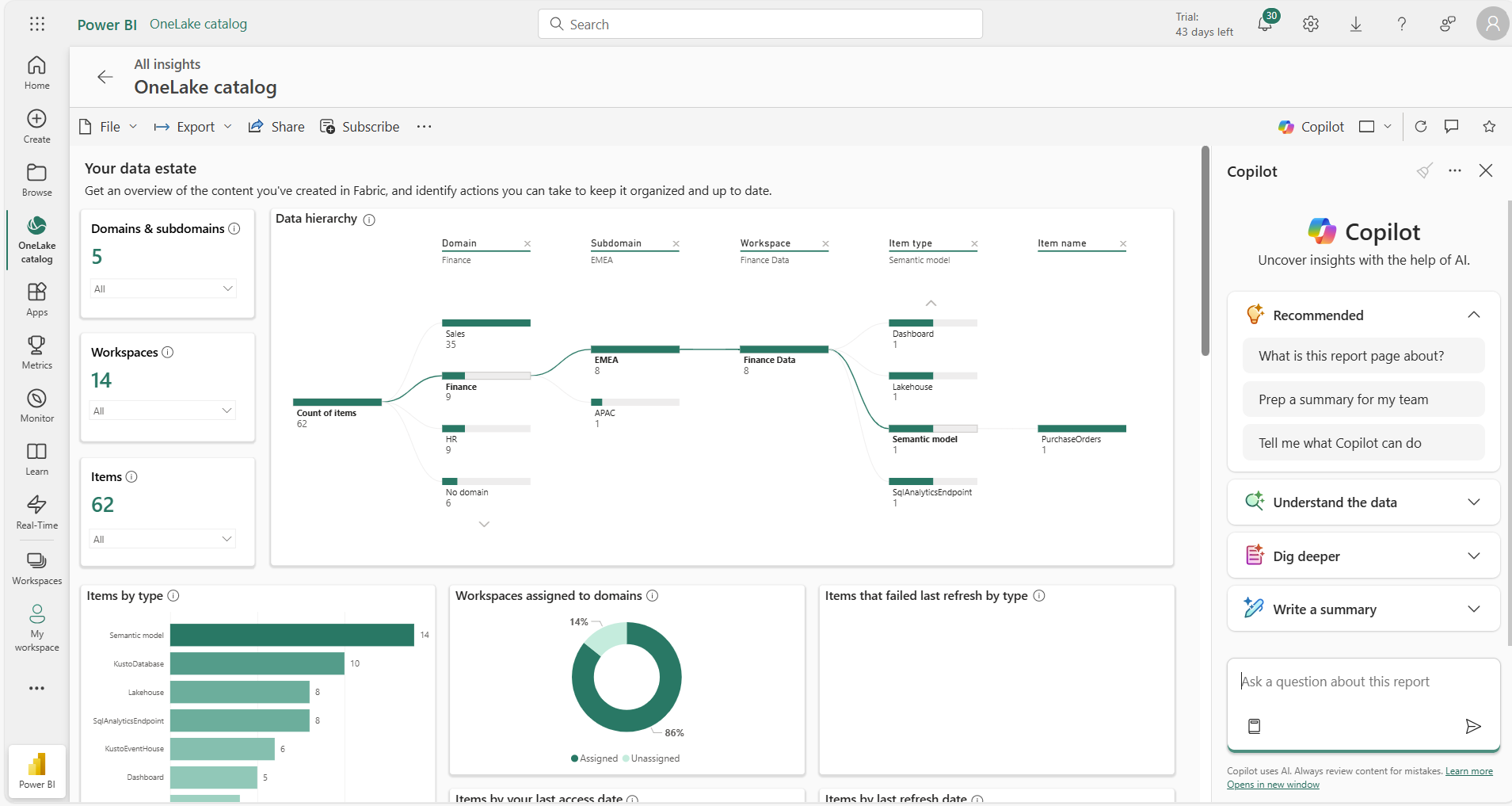Open the Items All dropdown
The width and height of the screenshot is (1512, 806).
pos(163,539)
